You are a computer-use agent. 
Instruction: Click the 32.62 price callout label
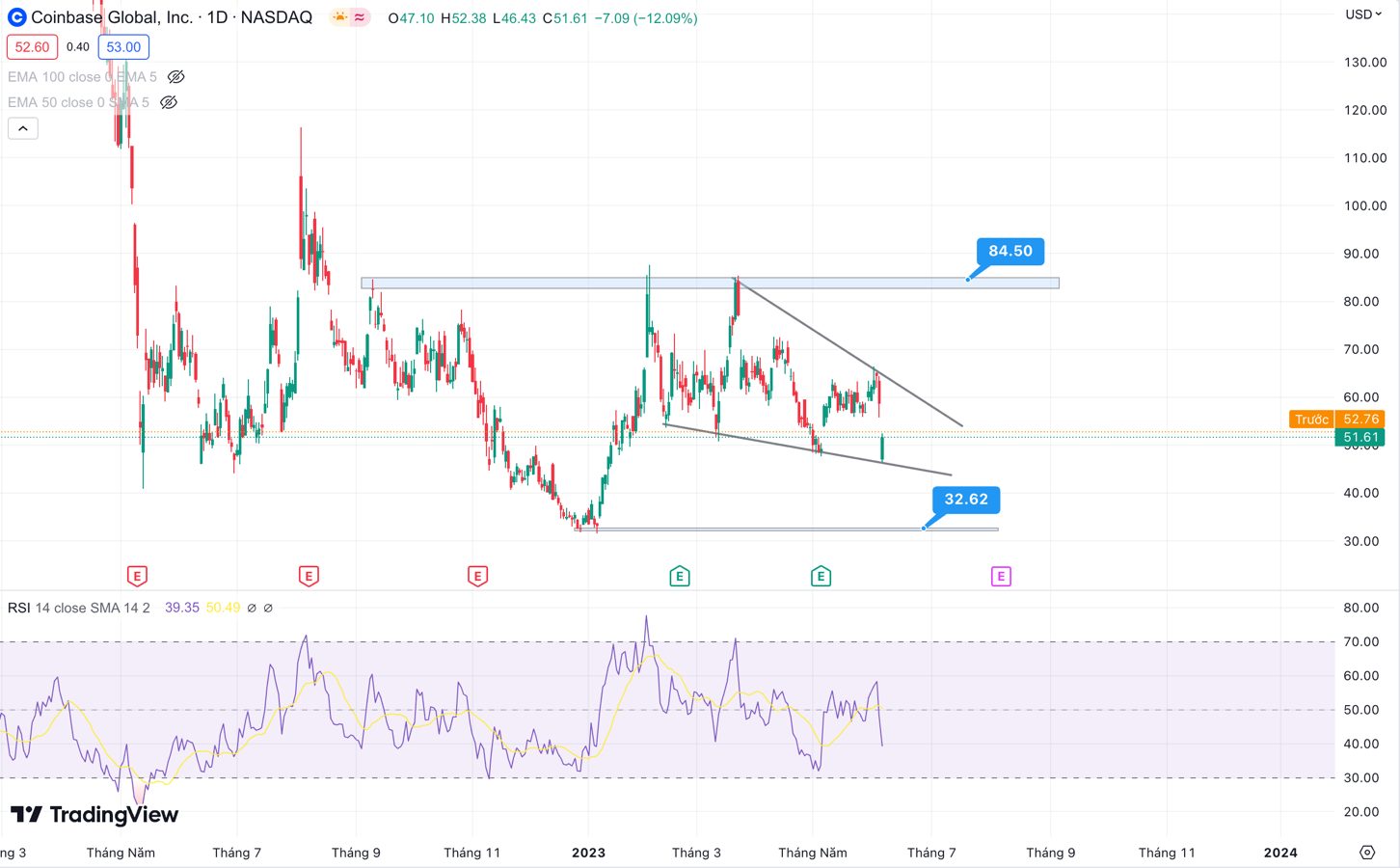(965, 499)
